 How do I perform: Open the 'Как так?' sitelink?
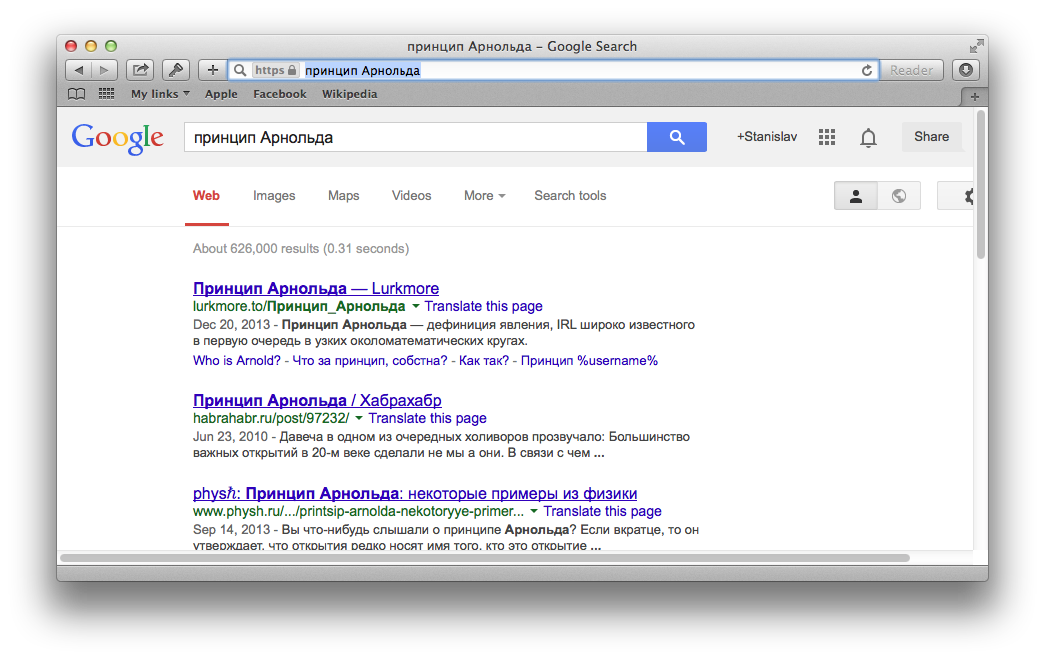tap(484, 361)
